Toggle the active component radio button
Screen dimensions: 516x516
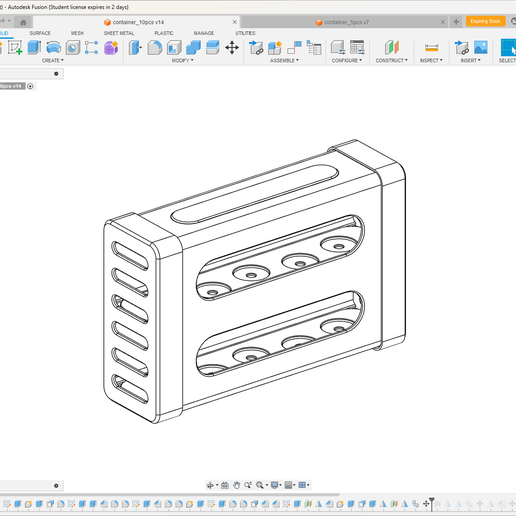pyautogui.click(x=30, y=86)
